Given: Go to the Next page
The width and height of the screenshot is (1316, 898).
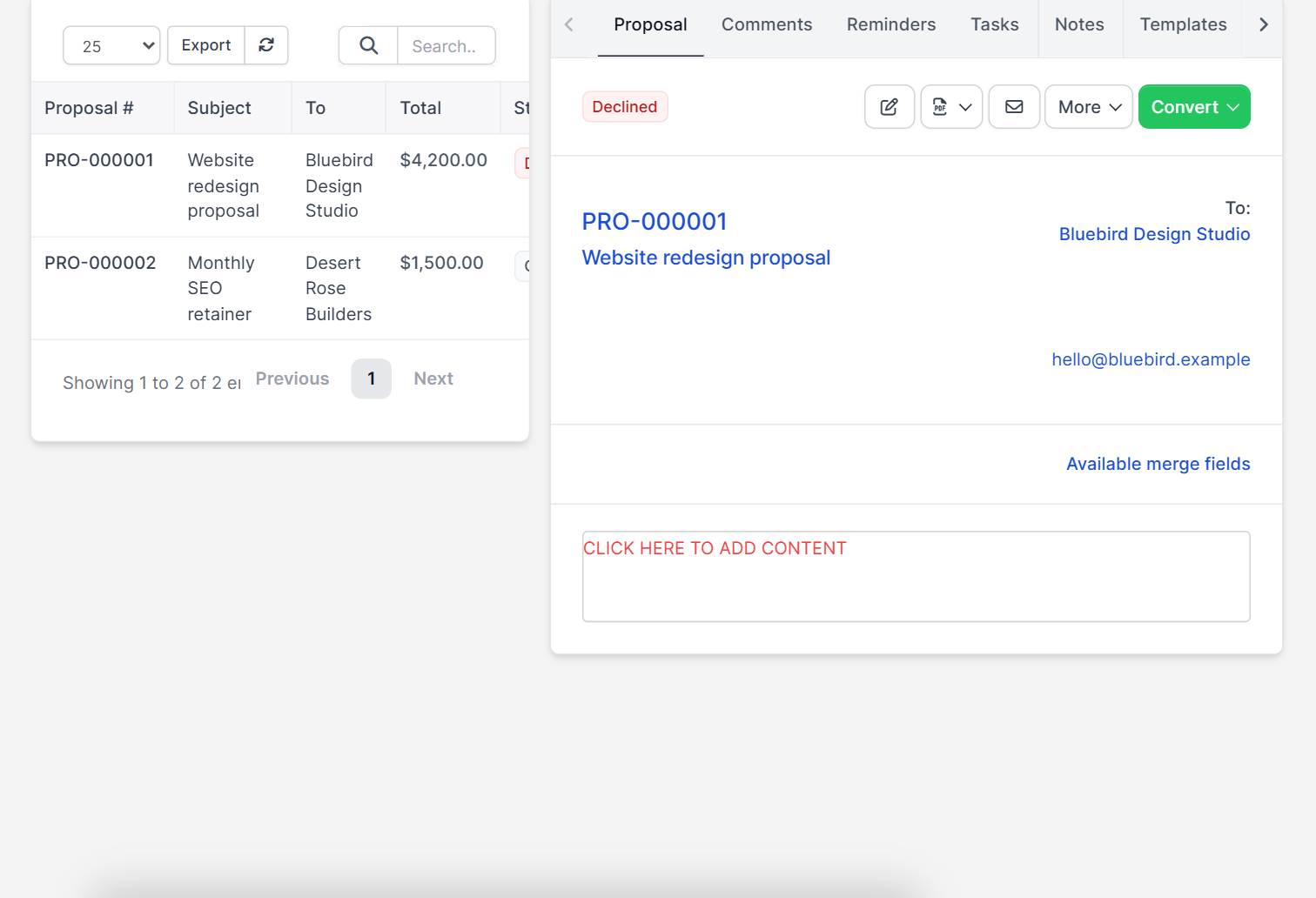Looking at the screenshot, I should point(433,379).
